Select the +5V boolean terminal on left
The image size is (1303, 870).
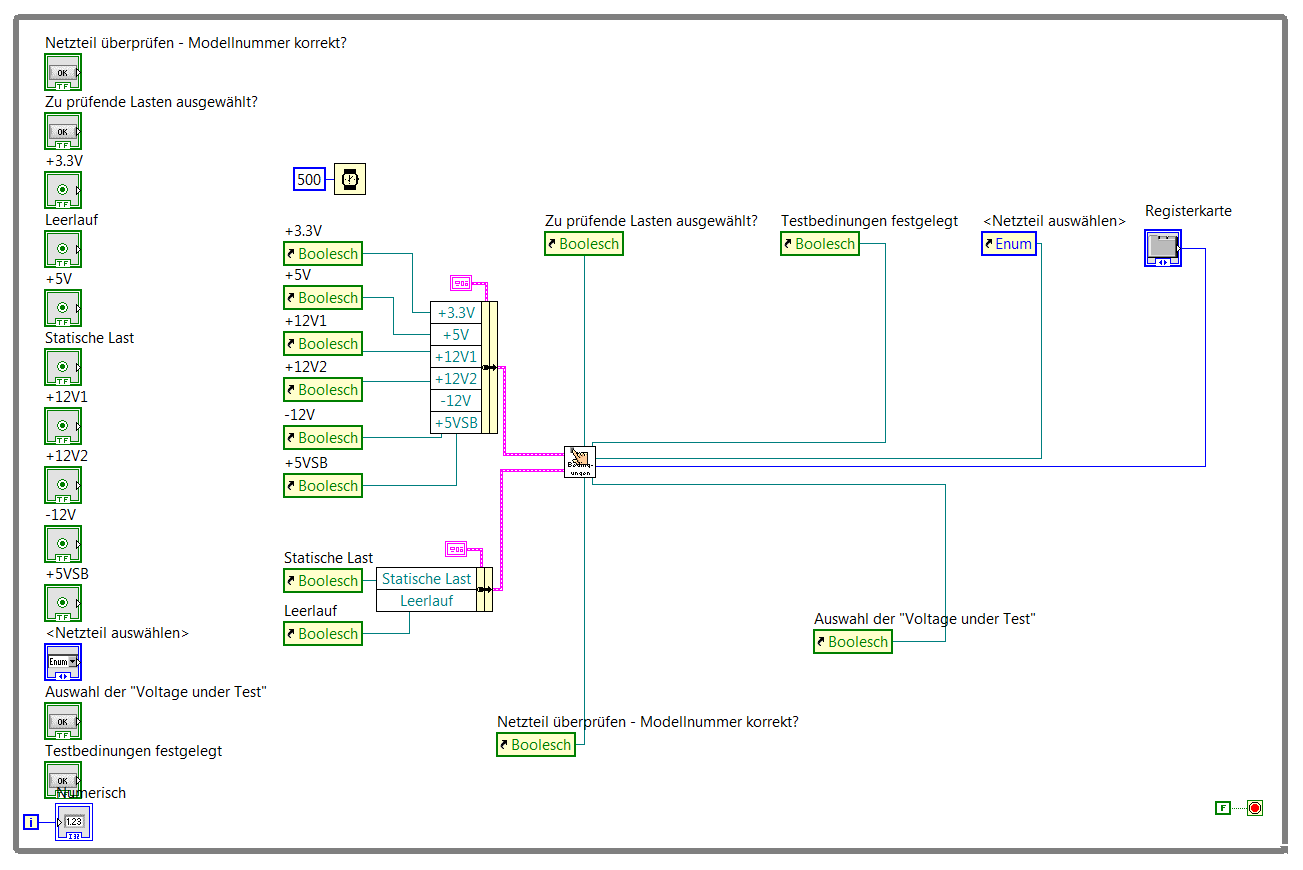pos(63,308)
